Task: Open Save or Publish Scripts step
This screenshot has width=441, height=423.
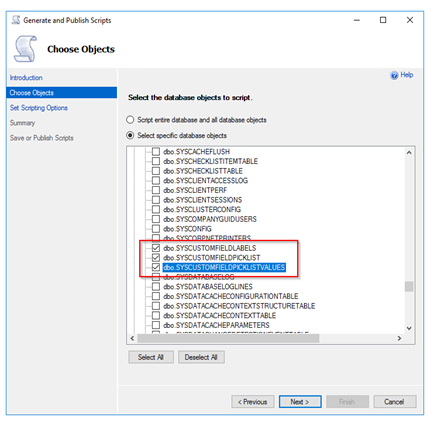Action: 41,138
